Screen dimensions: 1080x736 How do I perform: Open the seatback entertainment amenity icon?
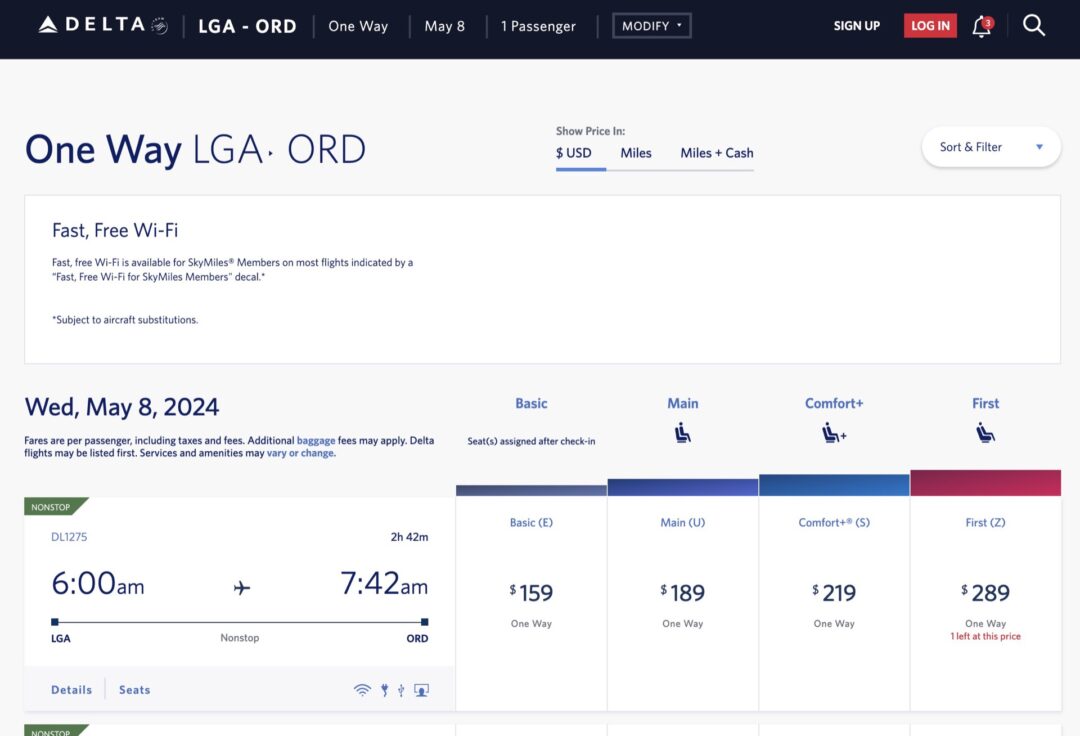point(421,690)
